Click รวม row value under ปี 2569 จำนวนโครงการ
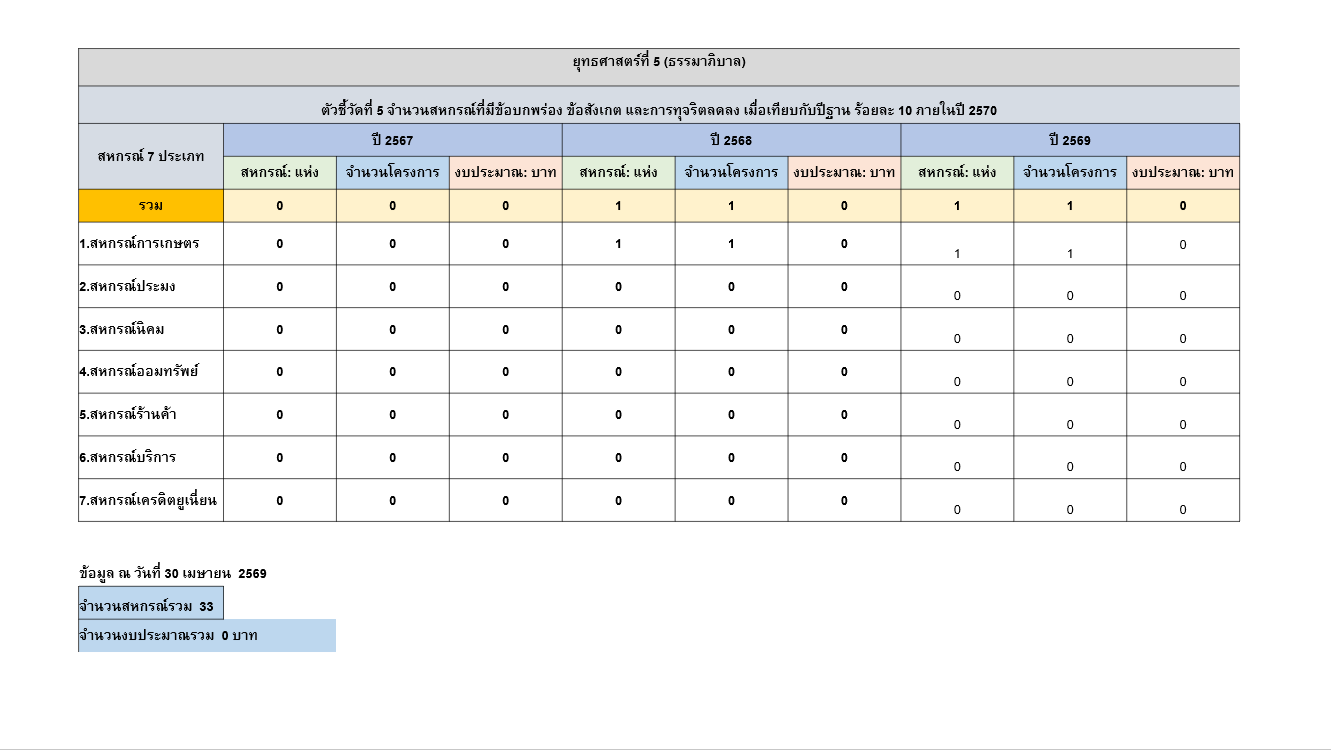The height and width of the screenshot is (751, 1331). click(1070, 206)
